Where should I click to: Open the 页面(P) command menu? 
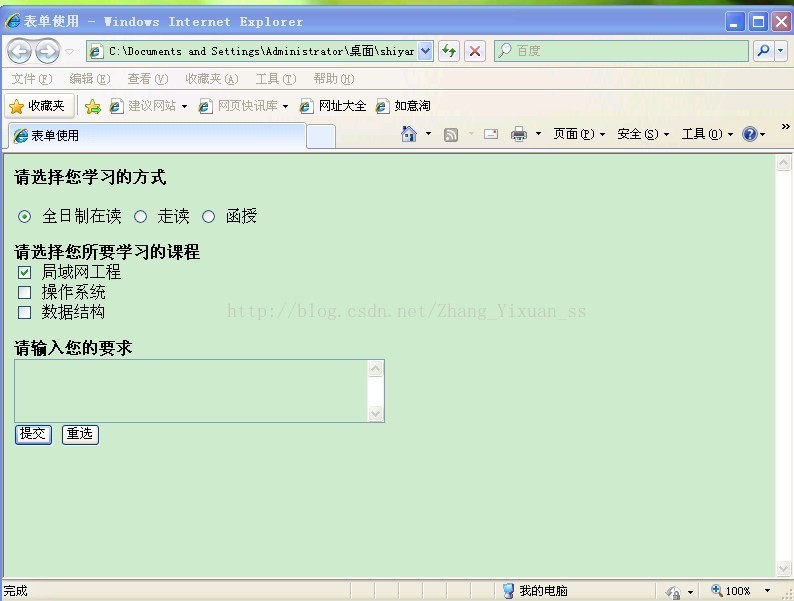tap(579, 134)
